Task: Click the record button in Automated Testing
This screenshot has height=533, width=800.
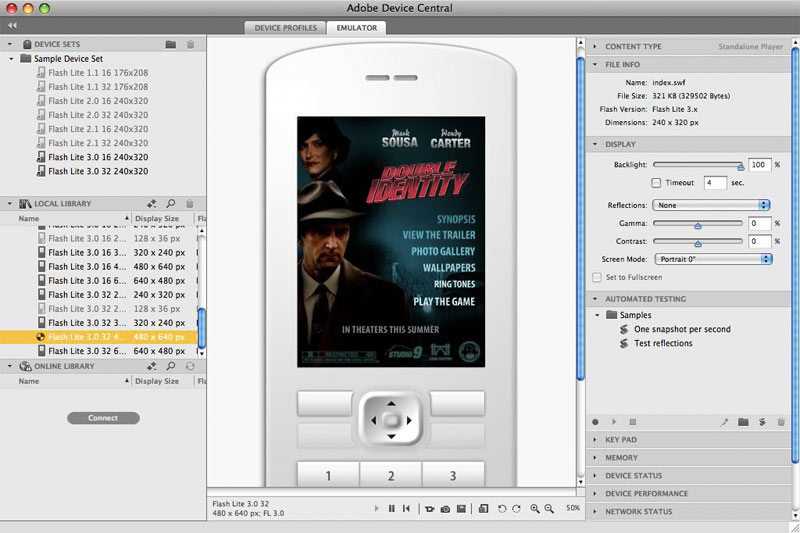Action: [x=596, y=422]
